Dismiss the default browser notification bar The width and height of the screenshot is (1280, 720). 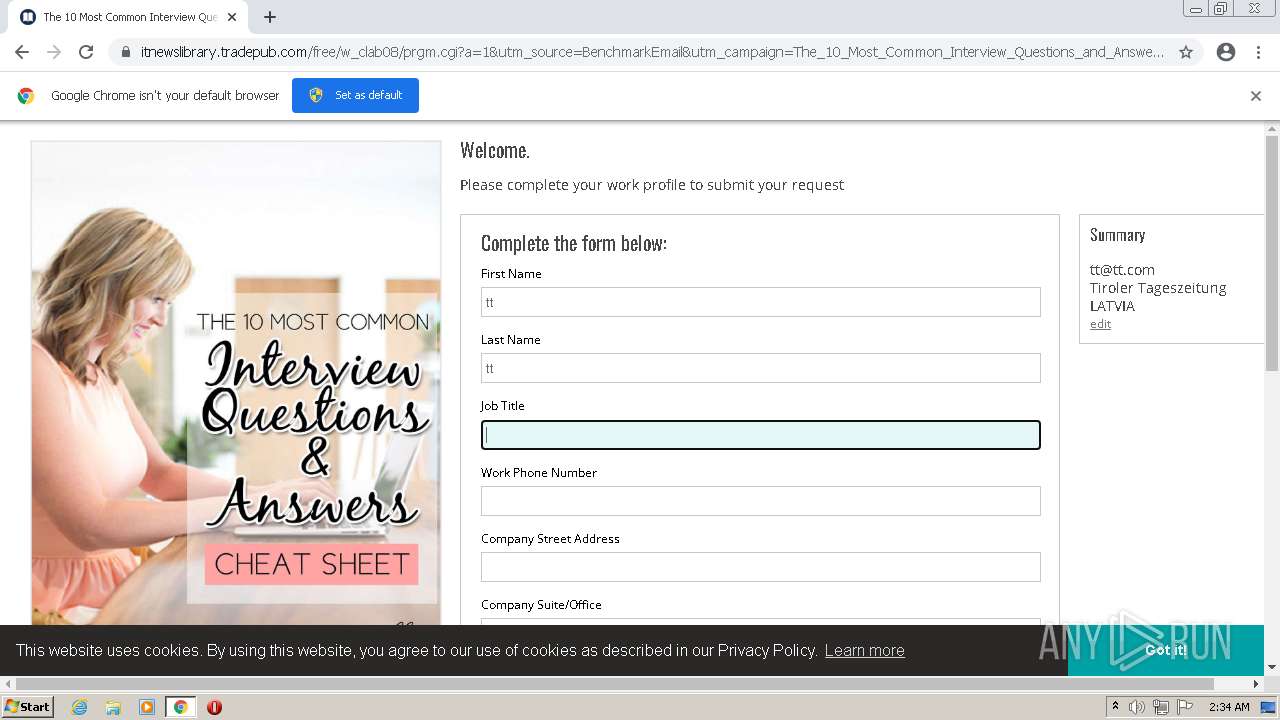(x=1256, y=96)
